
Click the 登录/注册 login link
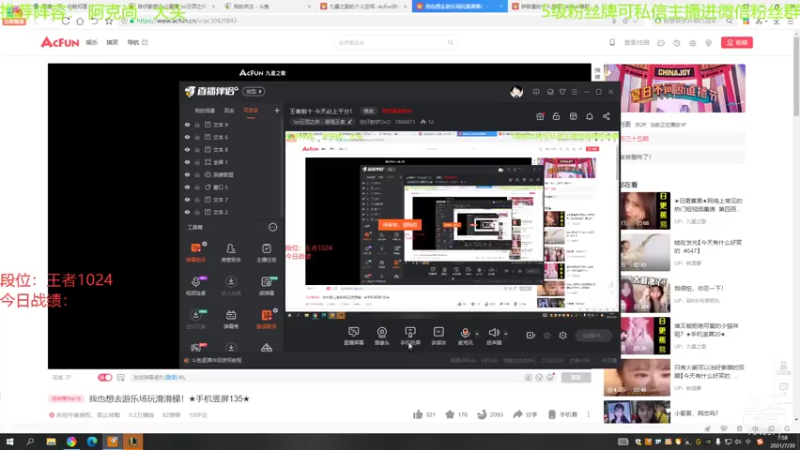coord(636,43)
